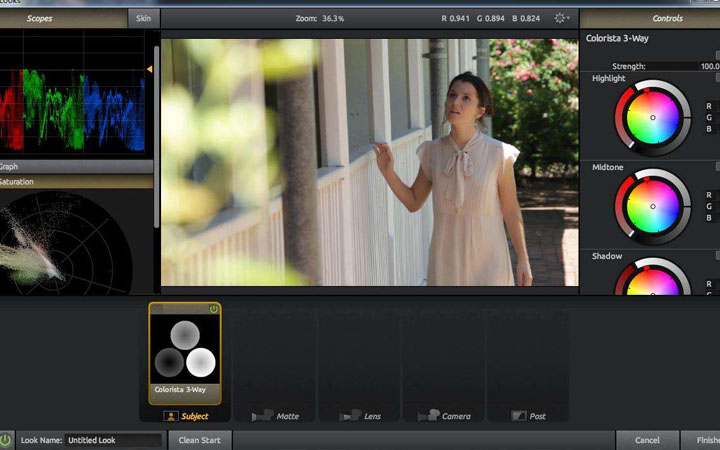Image resolution: width=720 pixels, height=450 pixels.
Task: Collapse the Saturation scope section header
Action: click(76, 182)
